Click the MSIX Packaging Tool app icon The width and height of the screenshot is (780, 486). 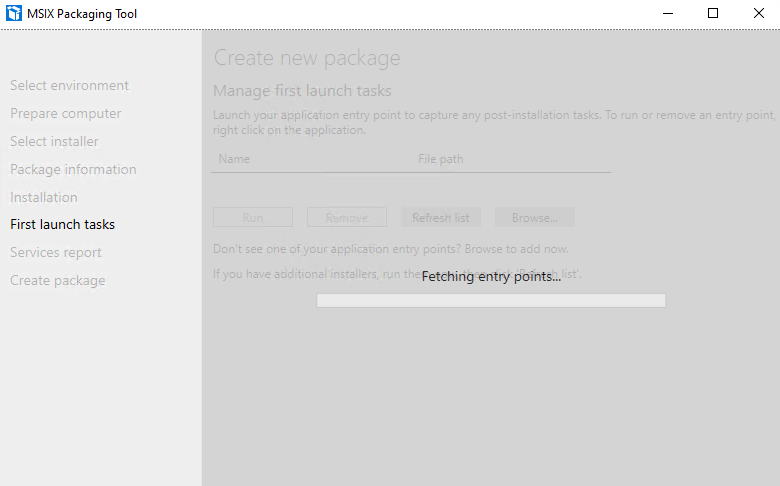click(13, 13)
